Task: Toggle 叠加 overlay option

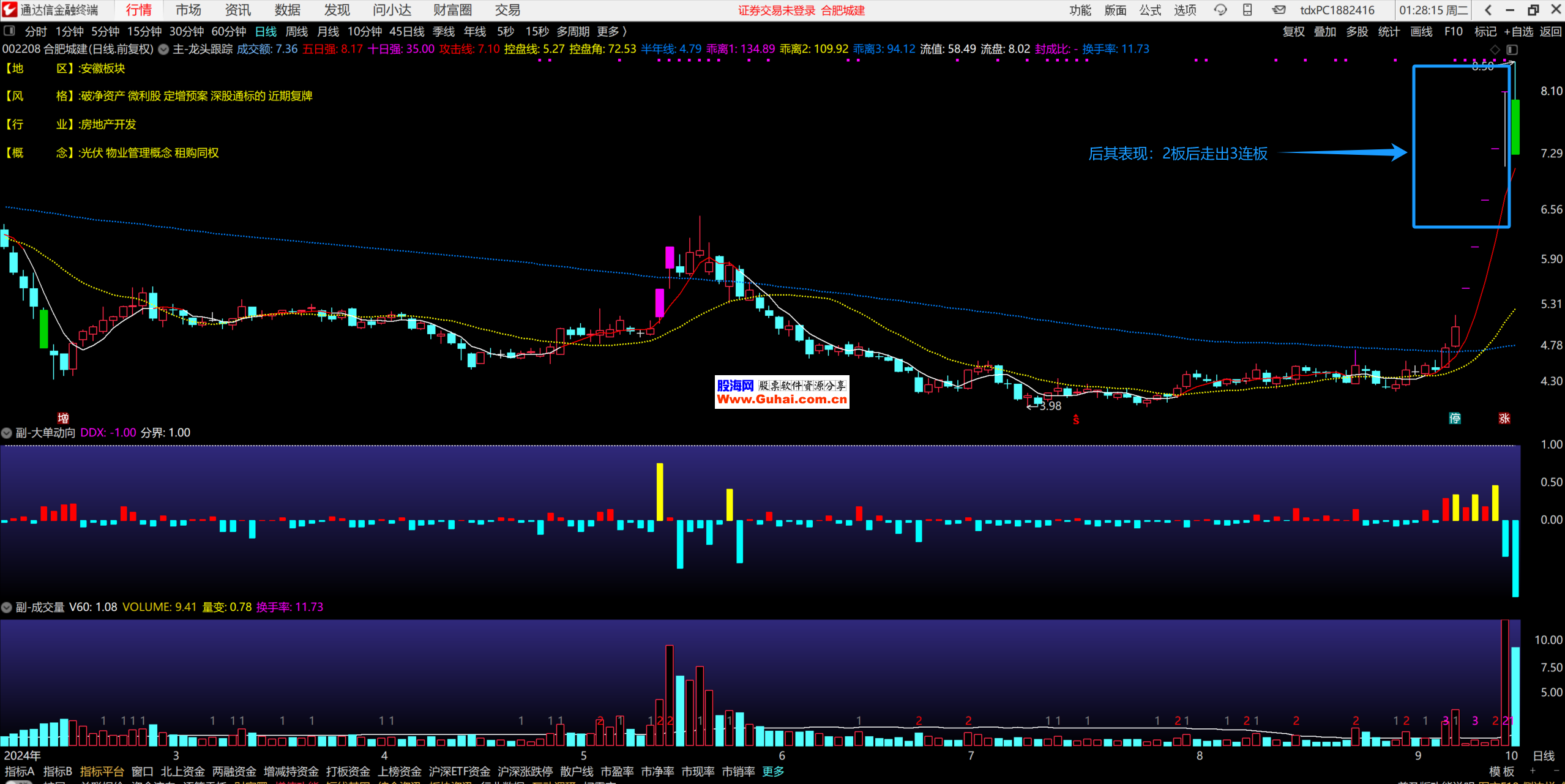Action: pos(1325,31)
